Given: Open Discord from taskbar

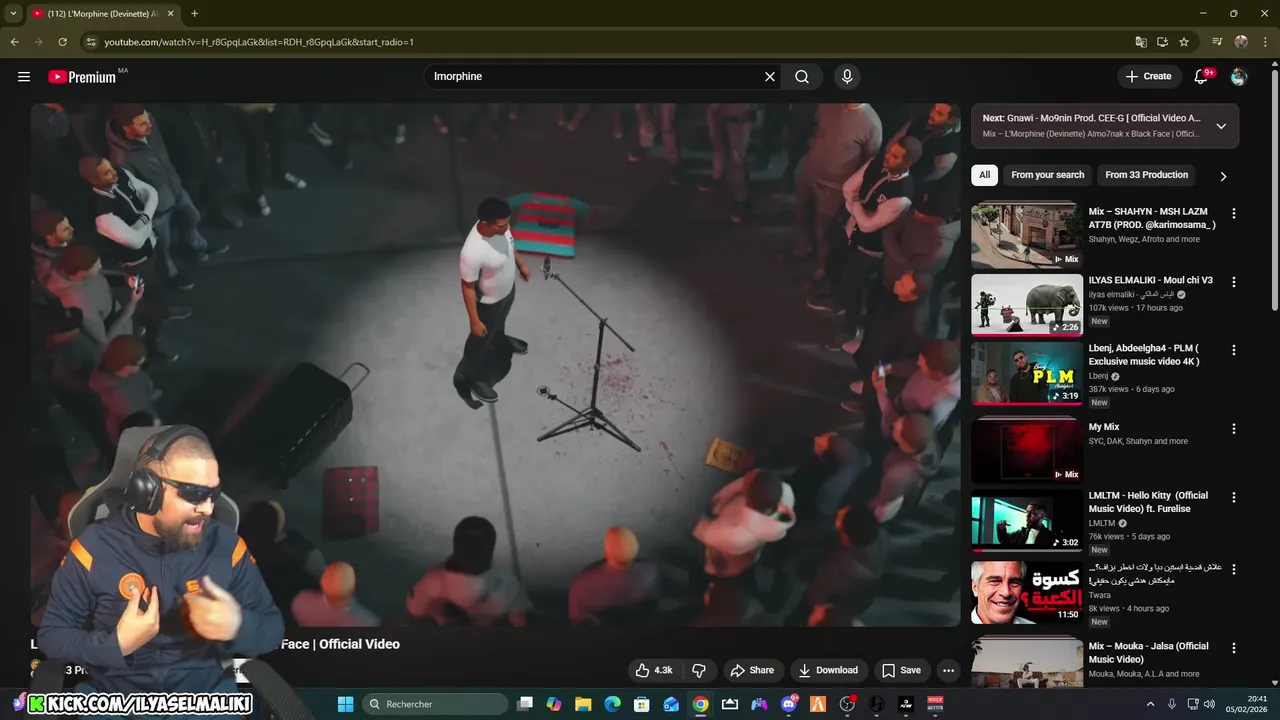Looking at the screenshot, I should coord(789,704).
